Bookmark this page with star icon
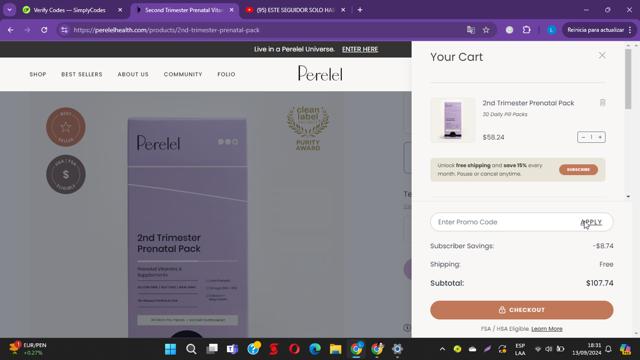Image resolution: width=640 pixels, height=360 pixels. 486,30
